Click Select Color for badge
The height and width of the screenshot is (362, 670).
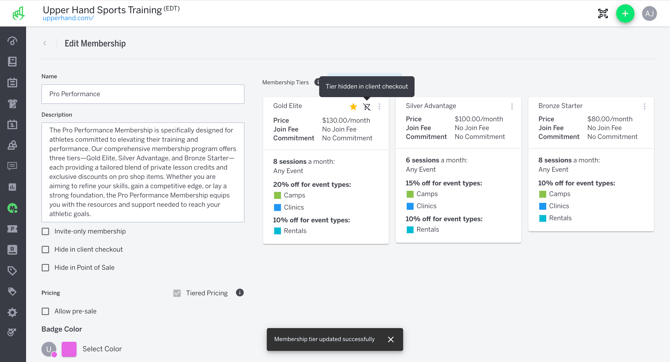[x=102, y=349]
